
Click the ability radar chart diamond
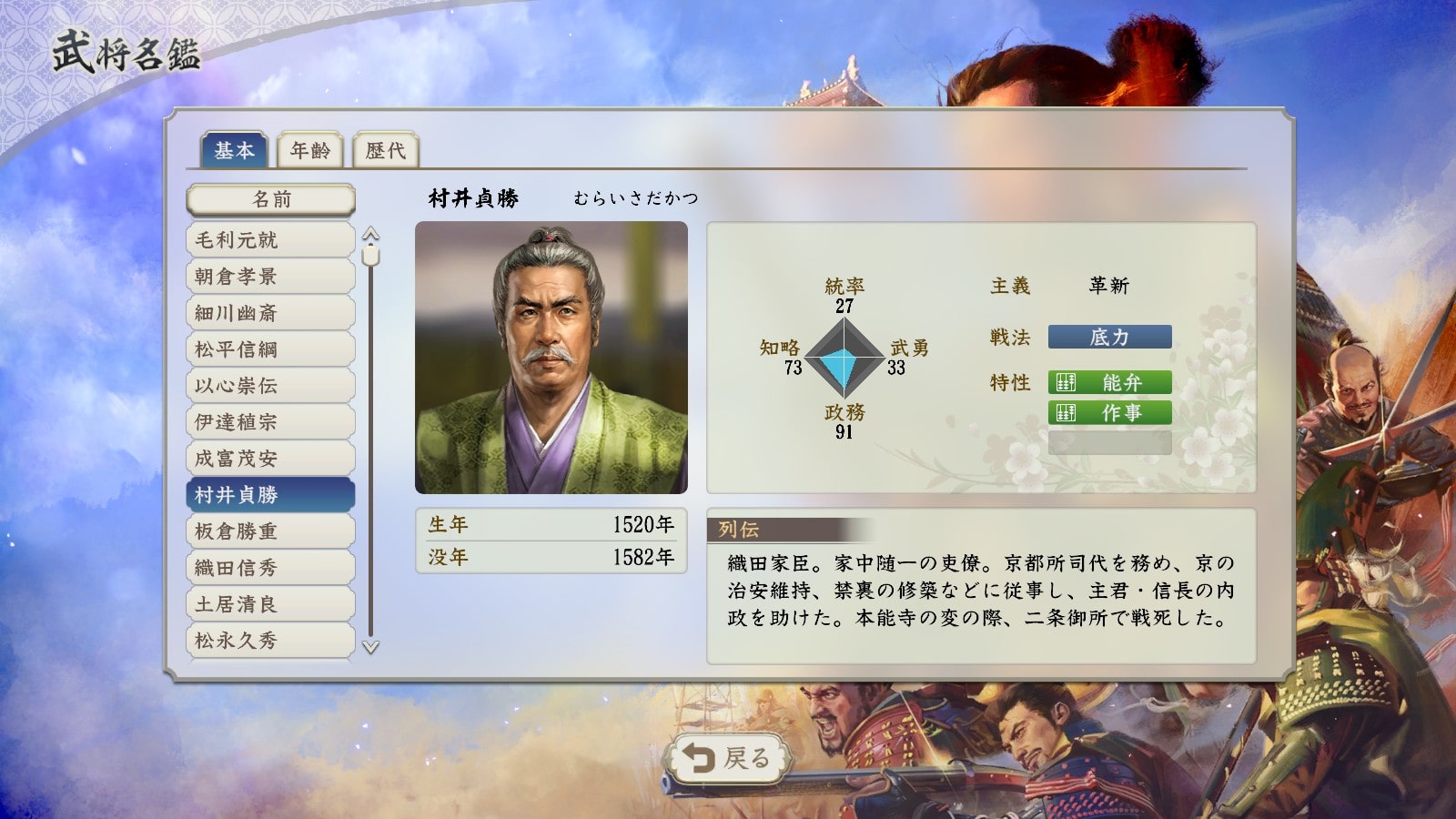[x=844, y=359]
